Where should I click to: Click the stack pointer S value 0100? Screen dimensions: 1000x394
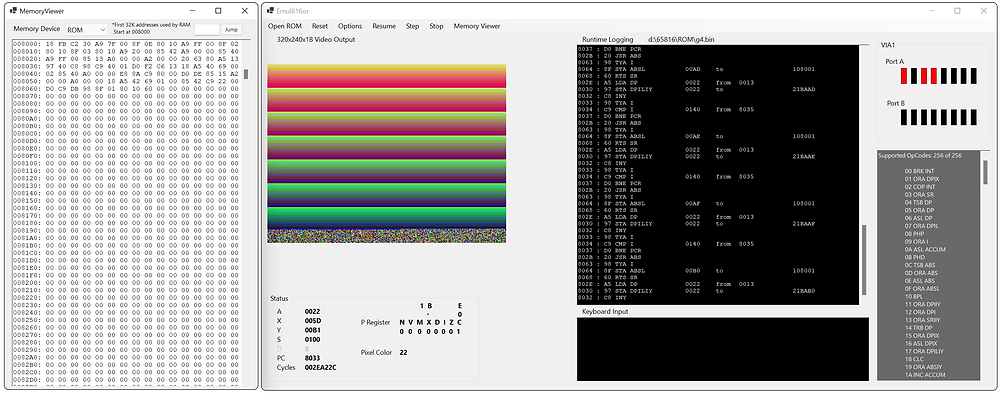tap(312, 340)
